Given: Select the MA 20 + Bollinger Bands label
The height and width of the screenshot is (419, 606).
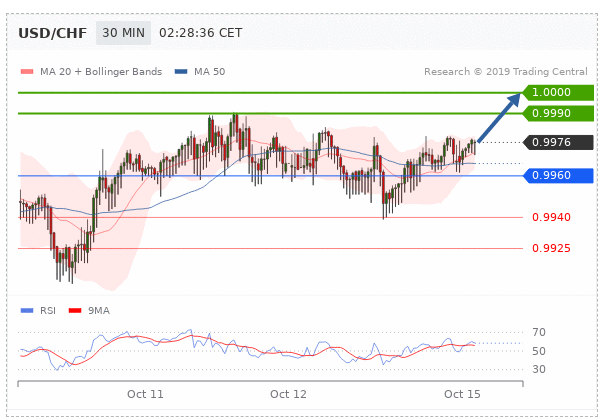Looking at the screenshot, I should click(x=101, y=72).
